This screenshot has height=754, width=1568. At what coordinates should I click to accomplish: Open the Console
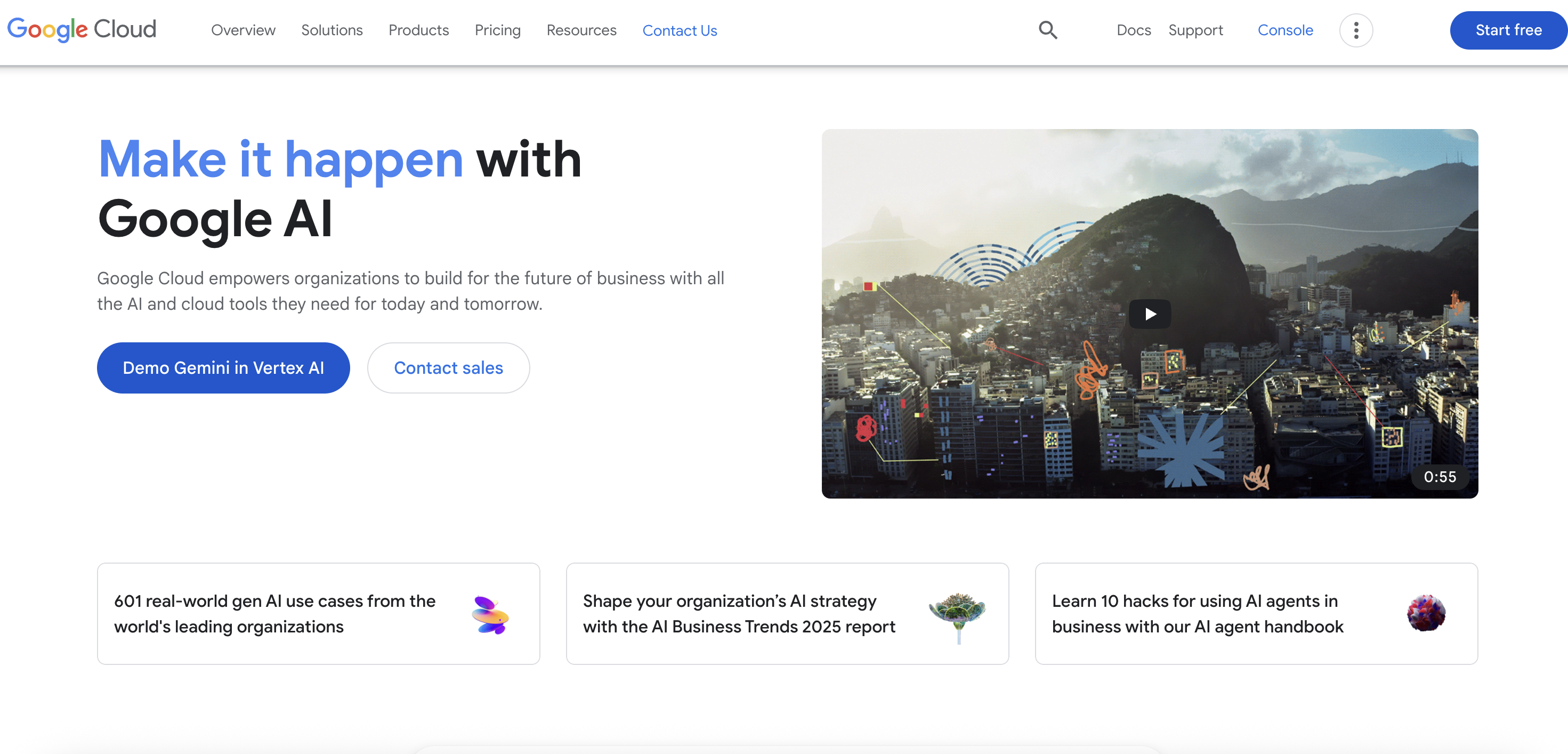pos(1285,30)
